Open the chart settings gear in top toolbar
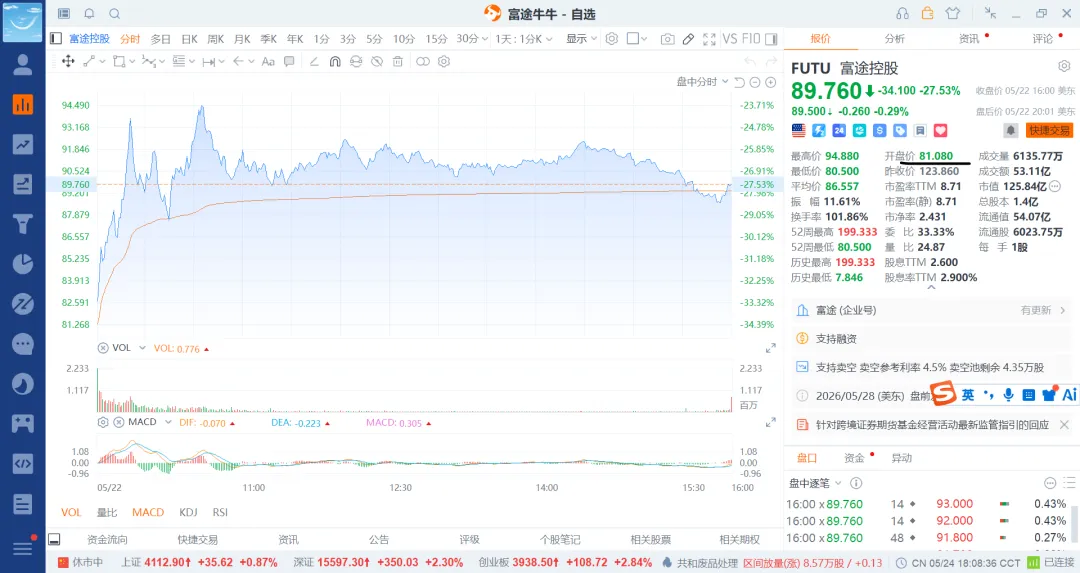The image size is (1080, 573). [x=612, y=39]
